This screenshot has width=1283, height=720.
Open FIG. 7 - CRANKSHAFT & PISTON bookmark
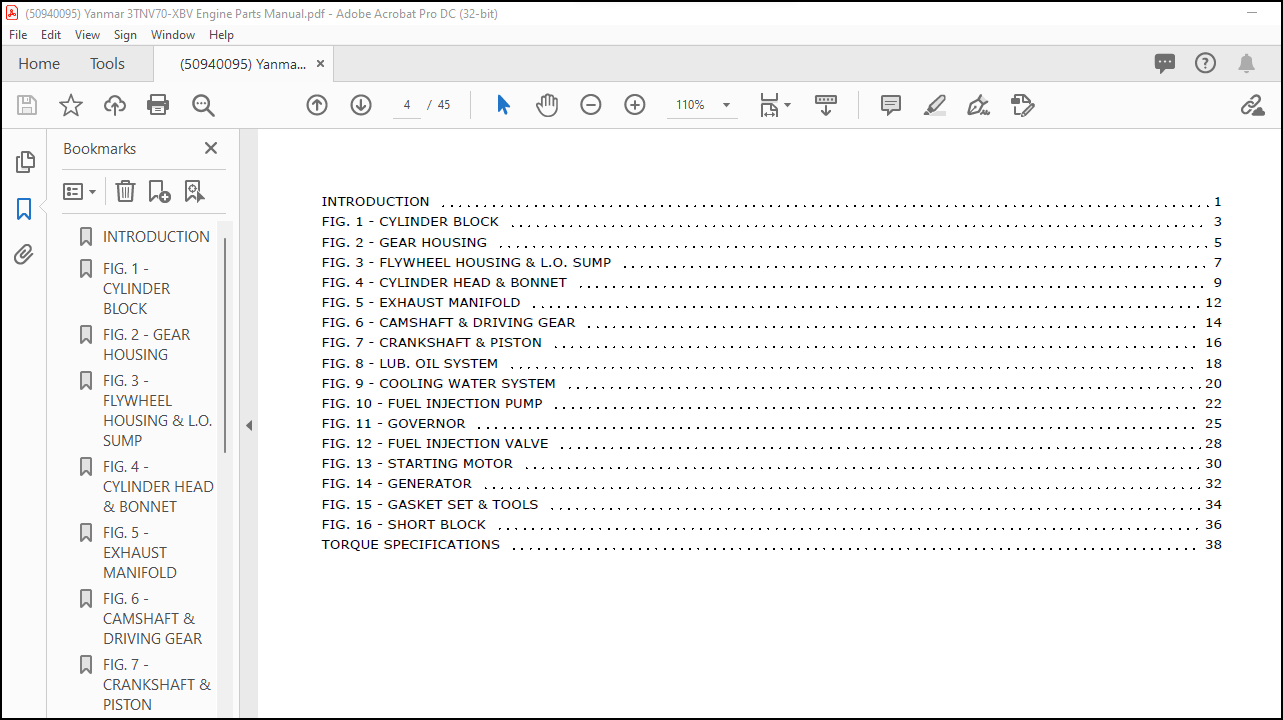click(x=157, y=685)
